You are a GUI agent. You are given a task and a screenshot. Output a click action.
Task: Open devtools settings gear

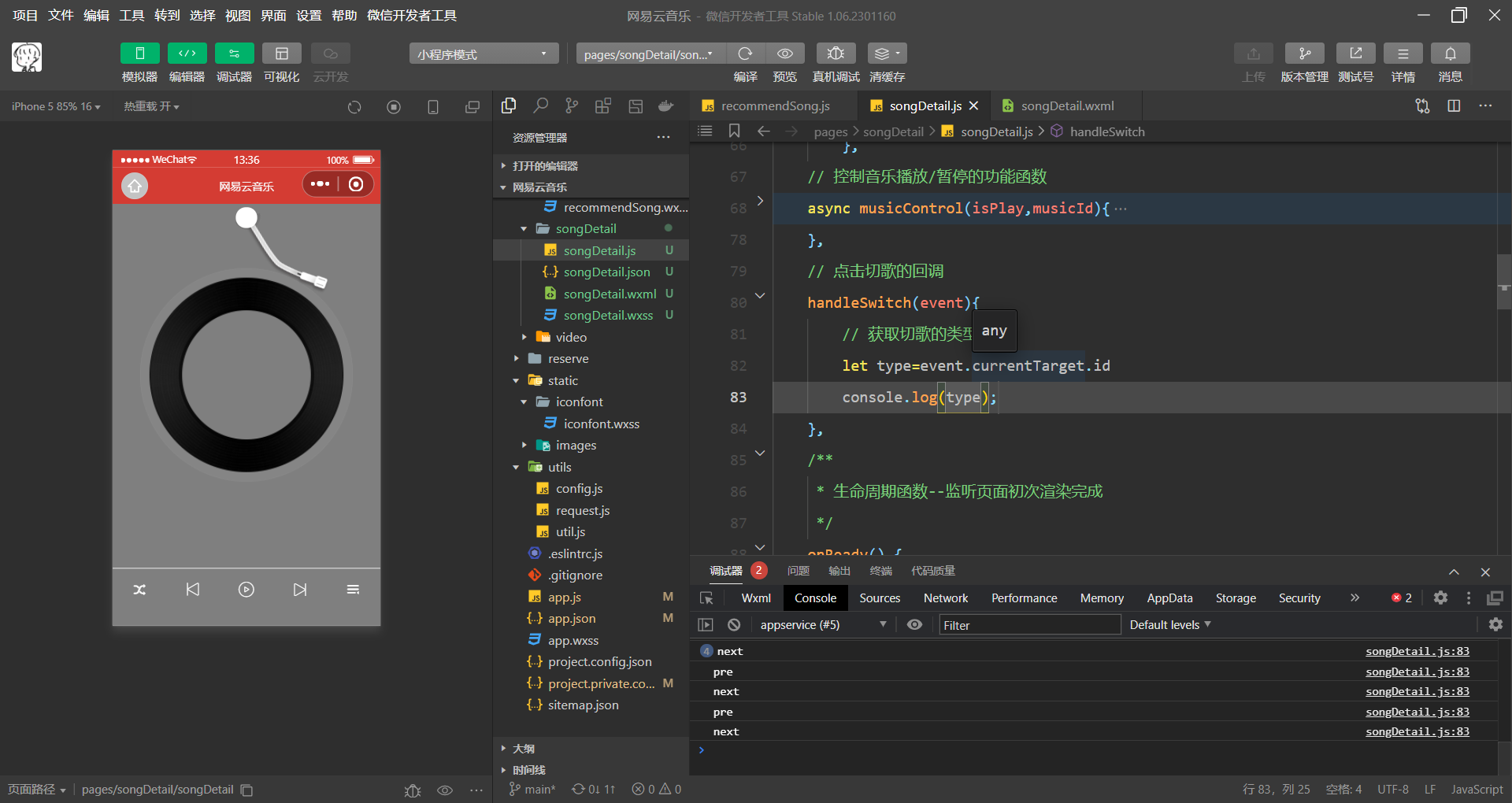pyautogui.click(x=1440, y=598)
